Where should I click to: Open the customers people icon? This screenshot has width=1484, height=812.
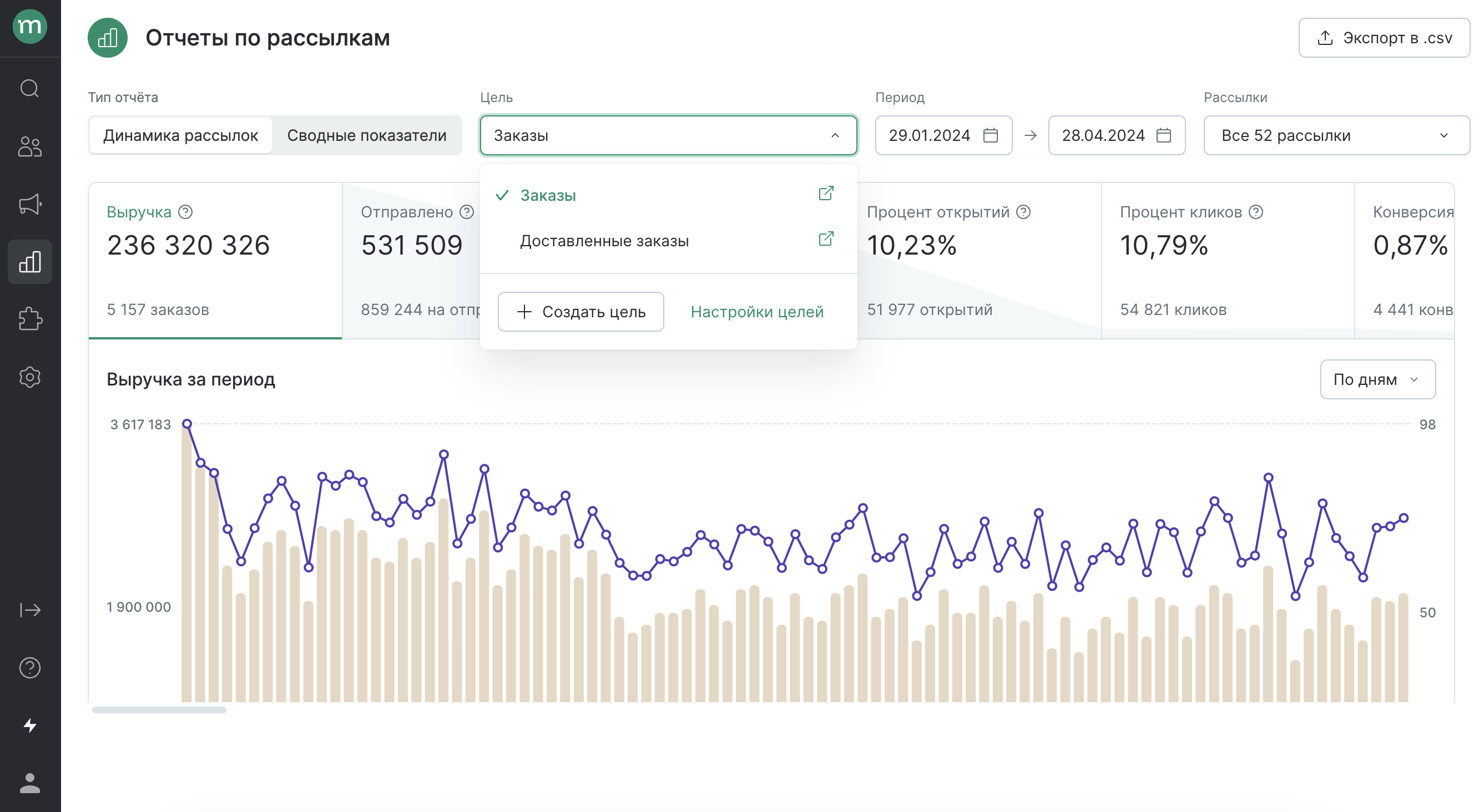pyautogui.click(x=30, y=146)
